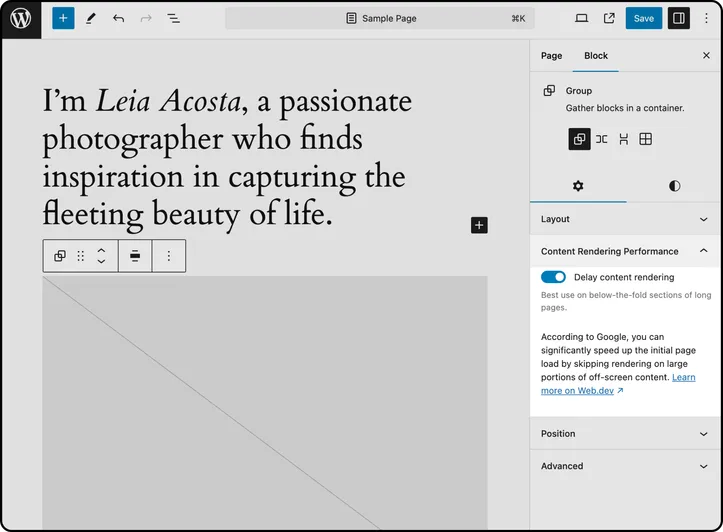The width and height of the screenshot is (723, 532).
Task: Select the Row layout variation
Action: pos(601,139)
